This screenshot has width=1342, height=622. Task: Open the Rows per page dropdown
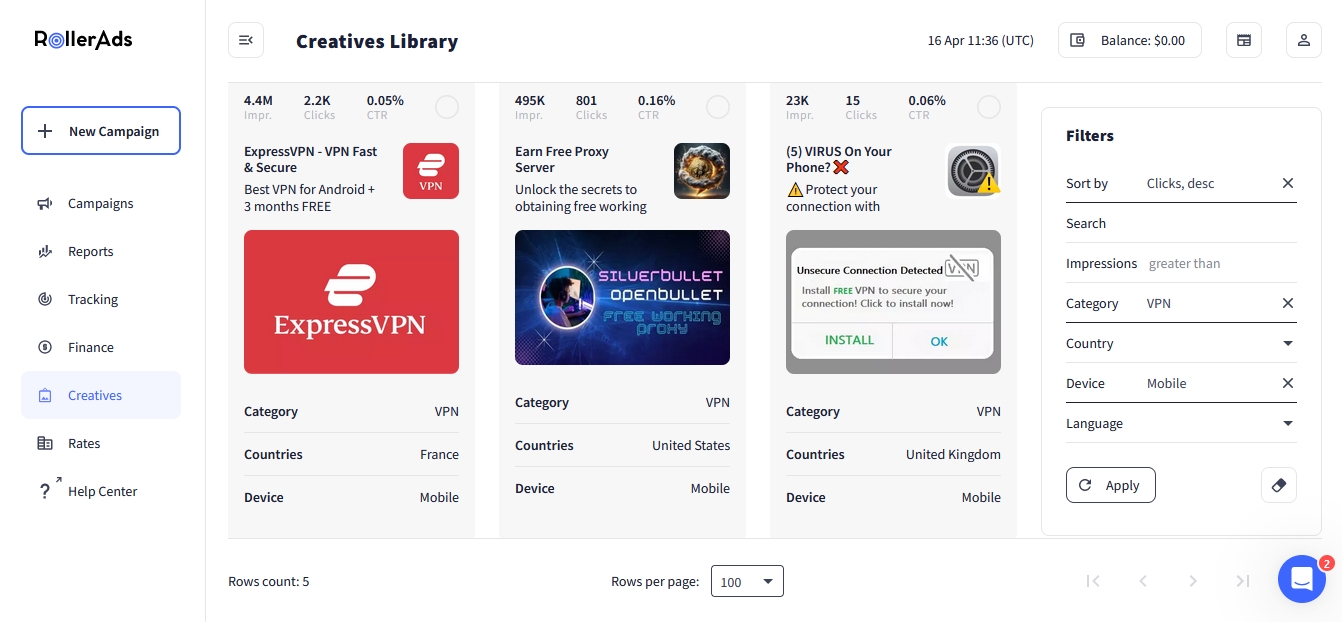click(747, 581)
